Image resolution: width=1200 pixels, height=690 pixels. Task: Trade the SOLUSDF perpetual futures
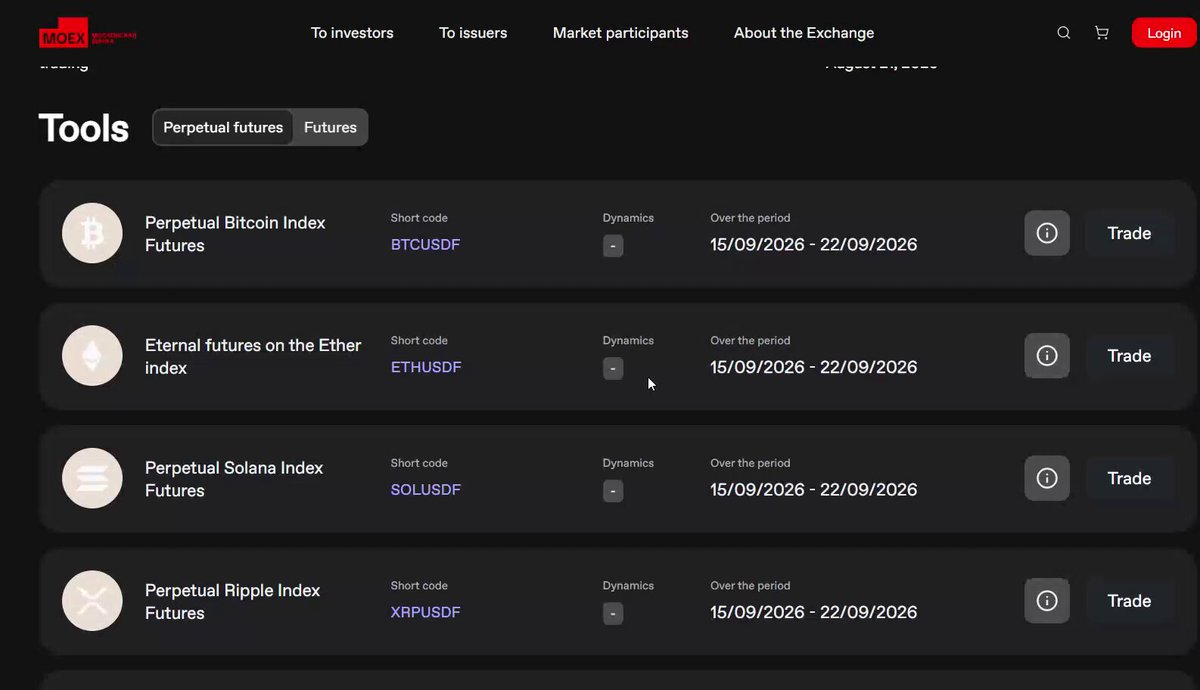(1129, 478)
